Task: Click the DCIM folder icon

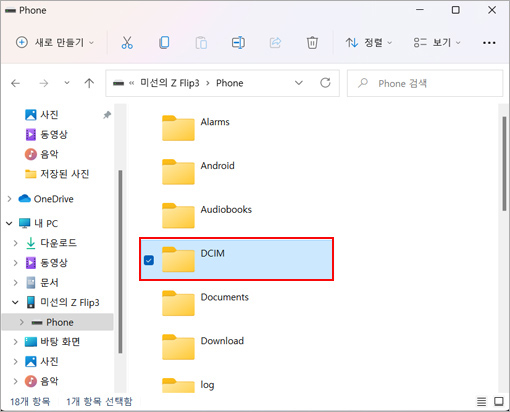Action: click(x=178, y=259)
